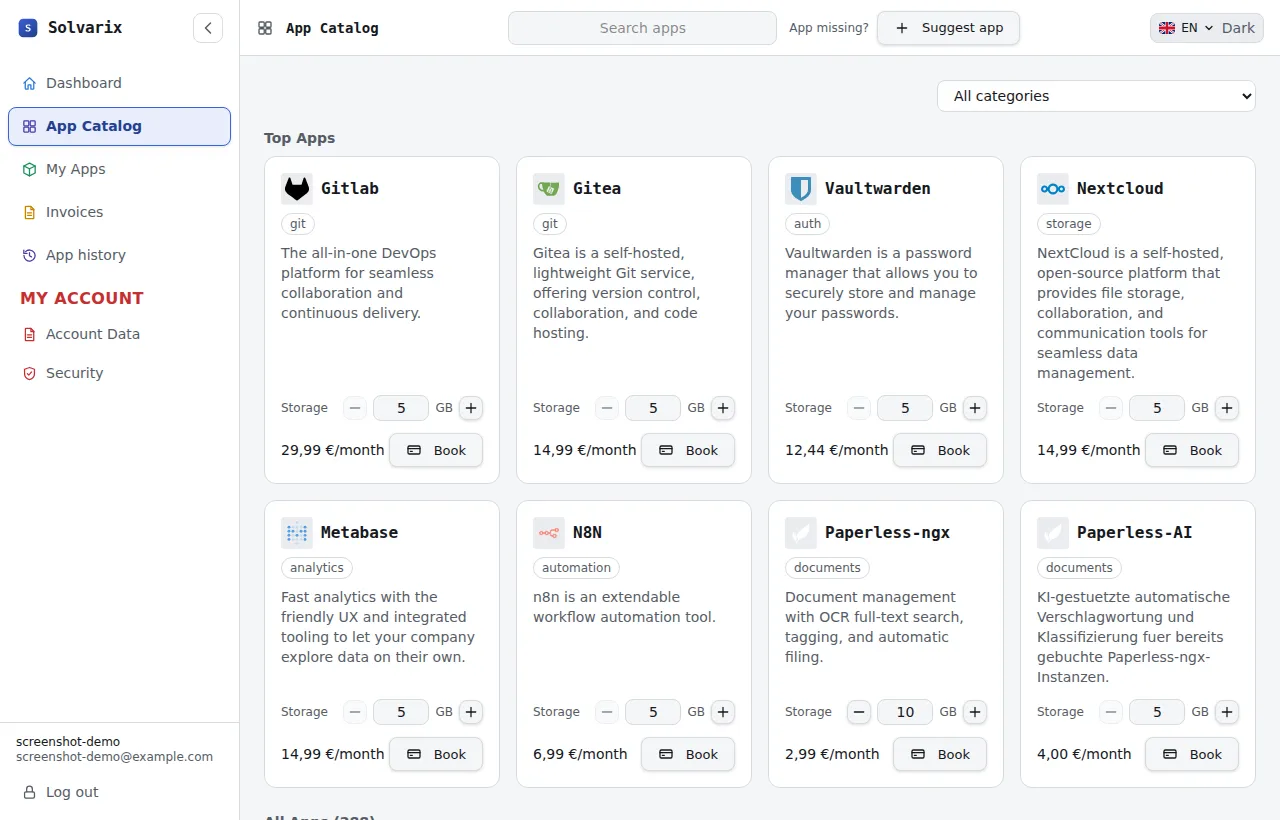The height and width of the screenshot is (820, 1280).
Task: Click the automation tag on N8N
Action: 576,568
